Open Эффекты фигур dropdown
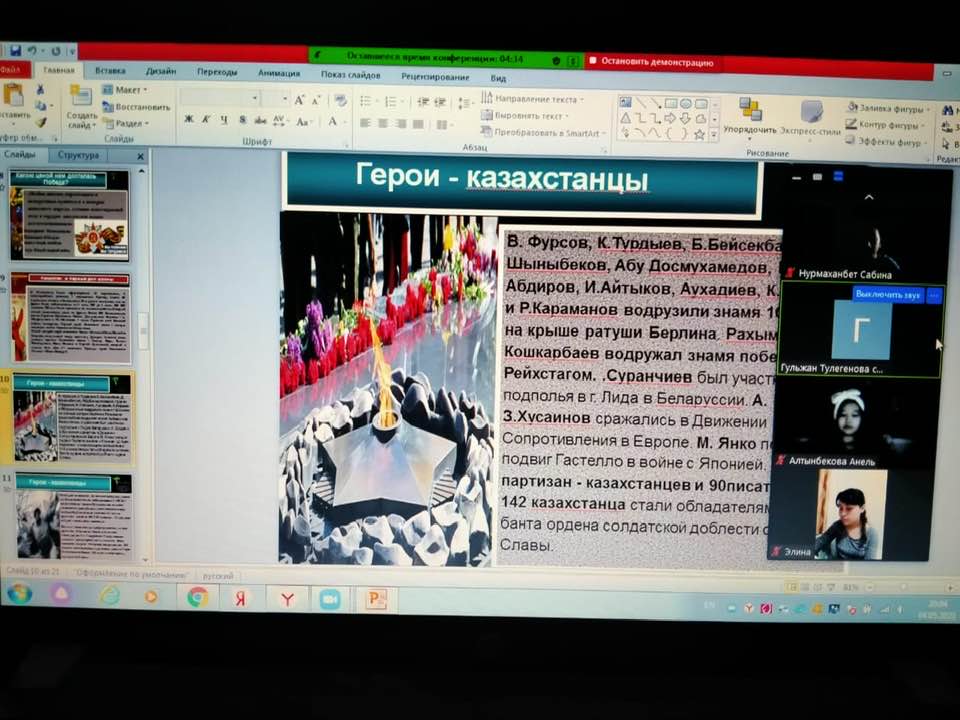The width and height of the screenshot is (960, 720). (887, 141)
